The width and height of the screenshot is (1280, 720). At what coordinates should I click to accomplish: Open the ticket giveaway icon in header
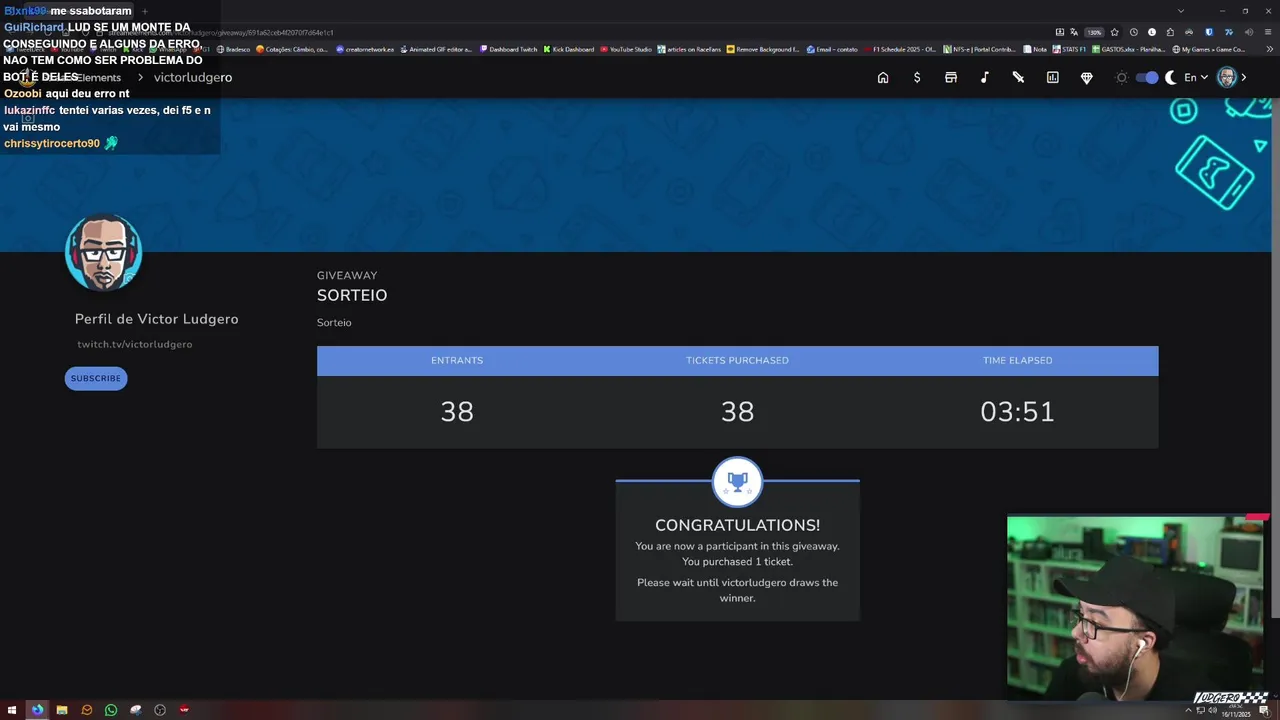tap(1018, 78)
